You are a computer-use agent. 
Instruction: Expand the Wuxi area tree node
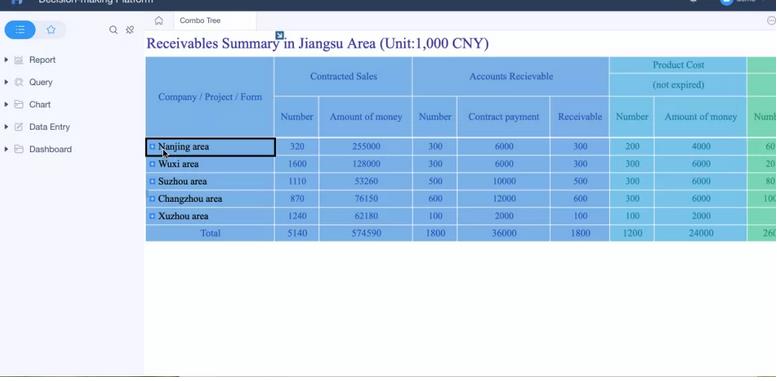(x=153, y=164)
